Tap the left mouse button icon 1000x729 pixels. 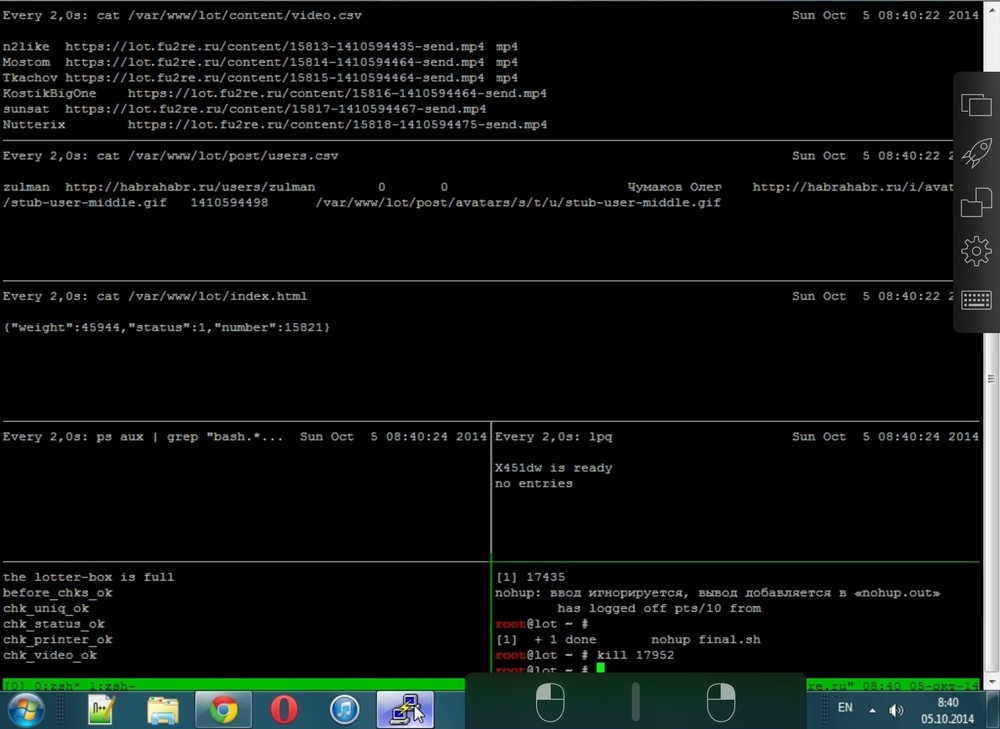tap(550, 702)
